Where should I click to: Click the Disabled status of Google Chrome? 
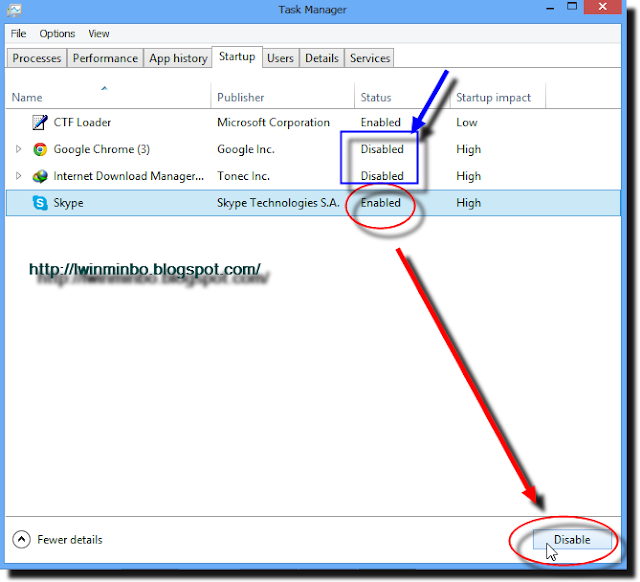[x=382, y=149]
